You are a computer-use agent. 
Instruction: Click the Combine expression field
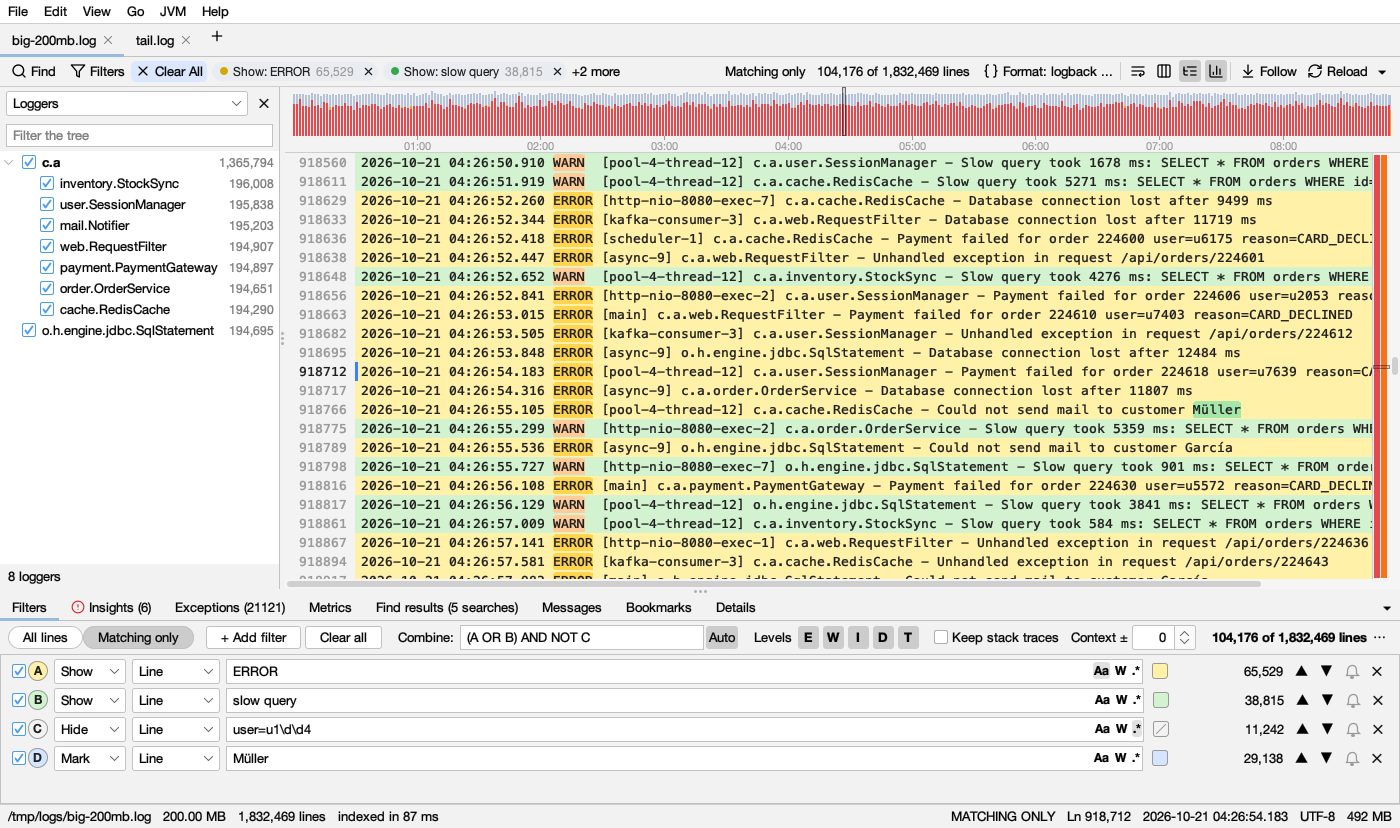coord(581,637)
